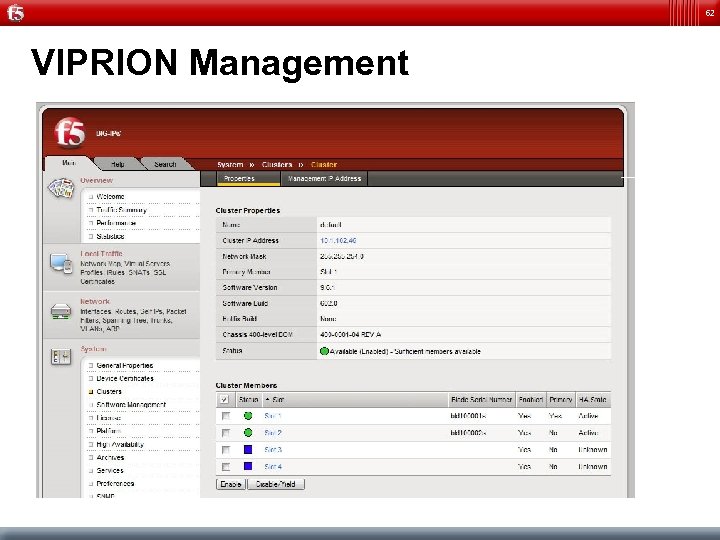
Task: Click the F5 logo in the BIG-IP header
Action: point(69,133)
